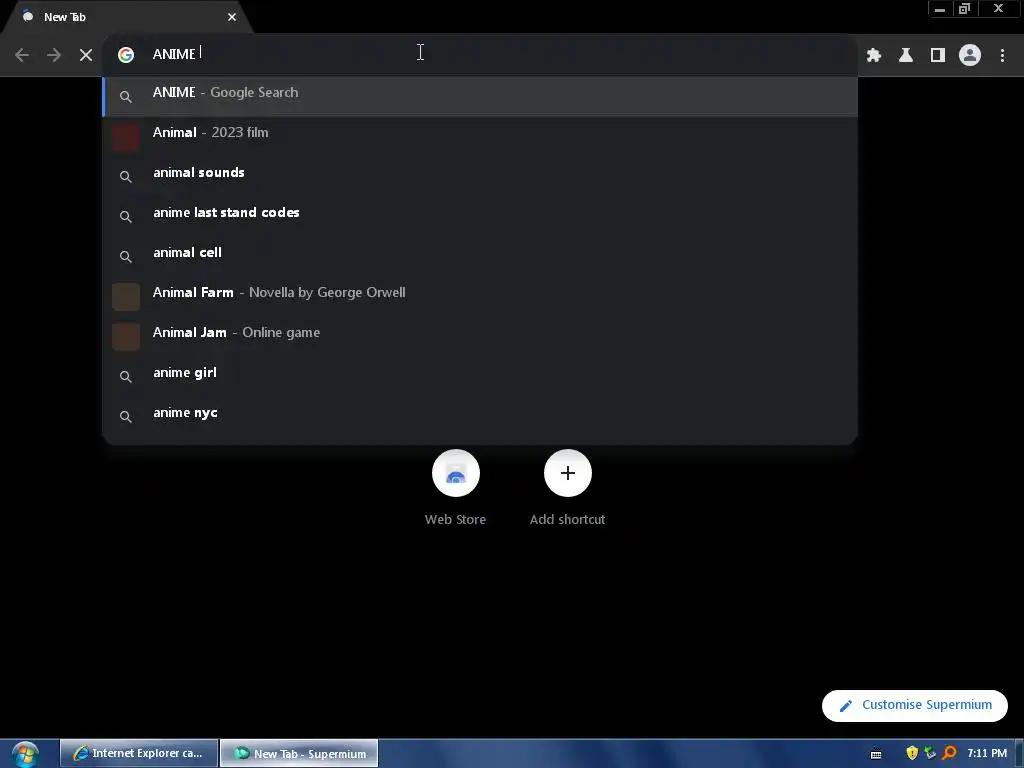Click the Customise Supermium button
1024x768 pixels.
click(914, 705)
